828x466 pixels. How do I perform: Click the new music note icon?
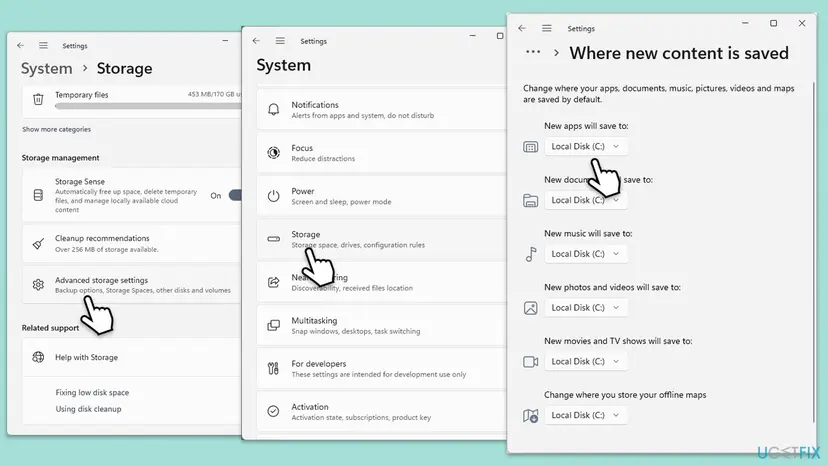coord(531,254)
